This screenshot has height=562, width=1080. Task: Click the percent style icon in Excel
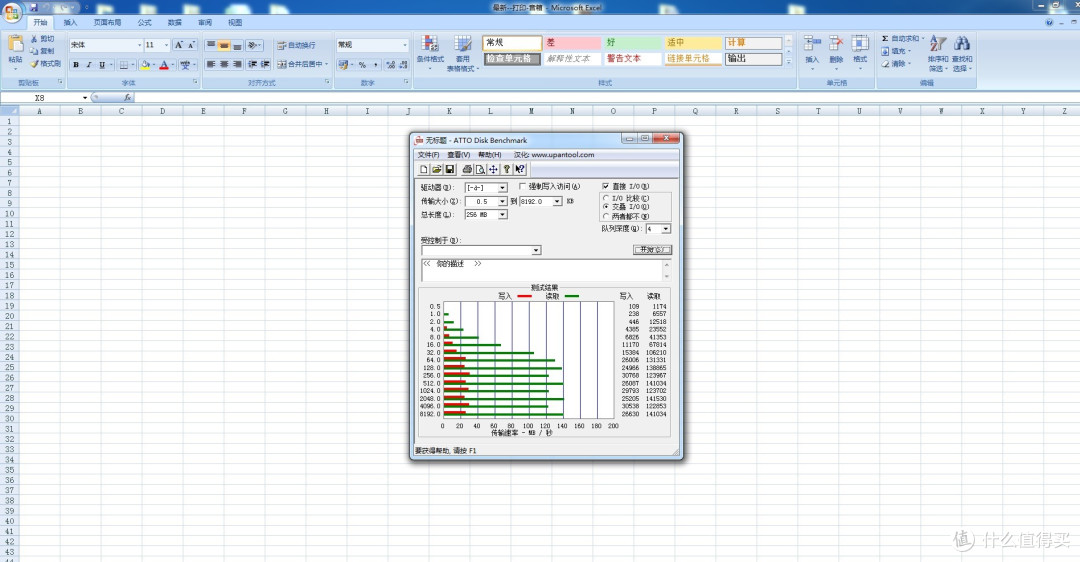362,65
